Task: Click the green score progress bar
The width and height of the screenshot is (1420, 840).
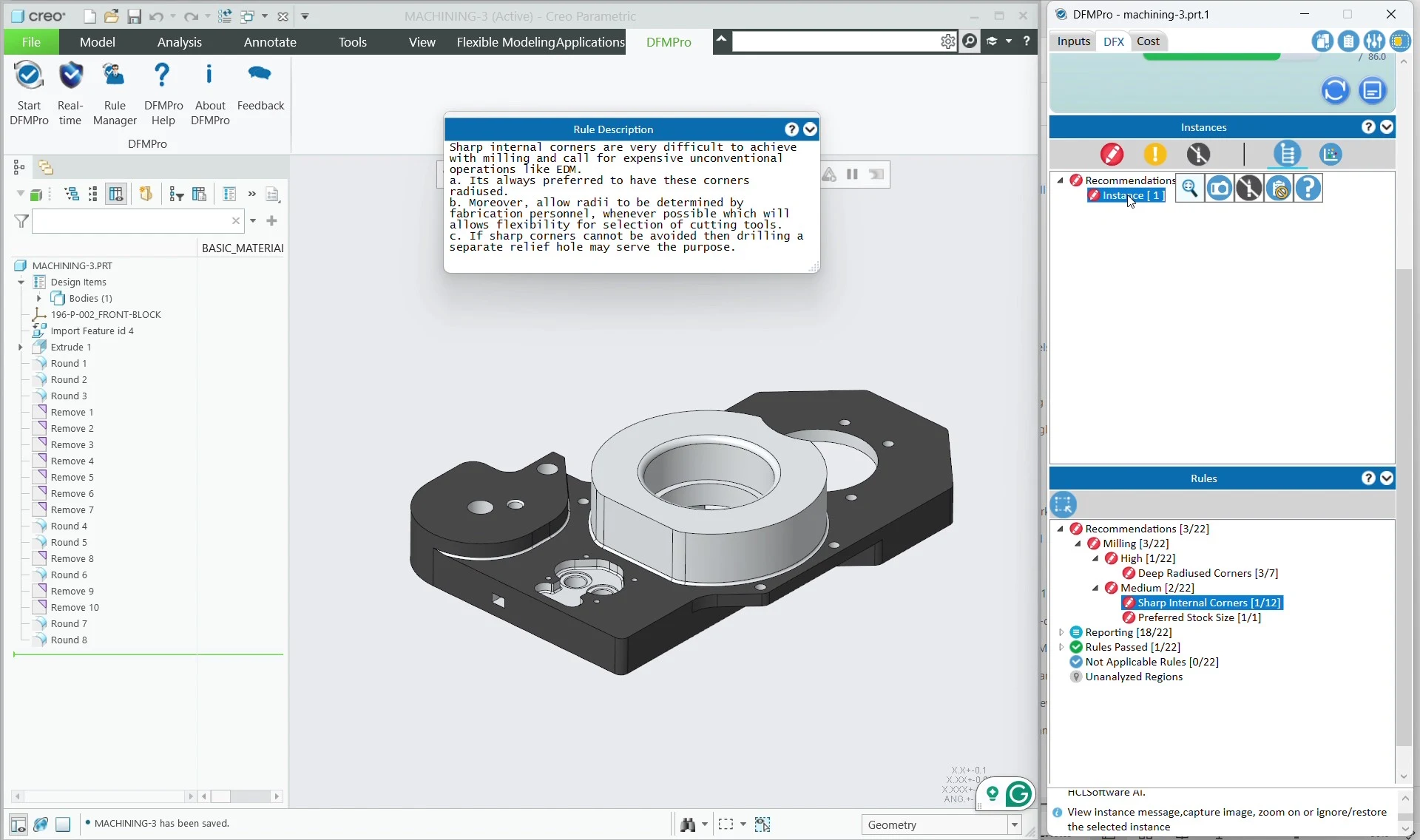Action: (x=1211, y=56)
